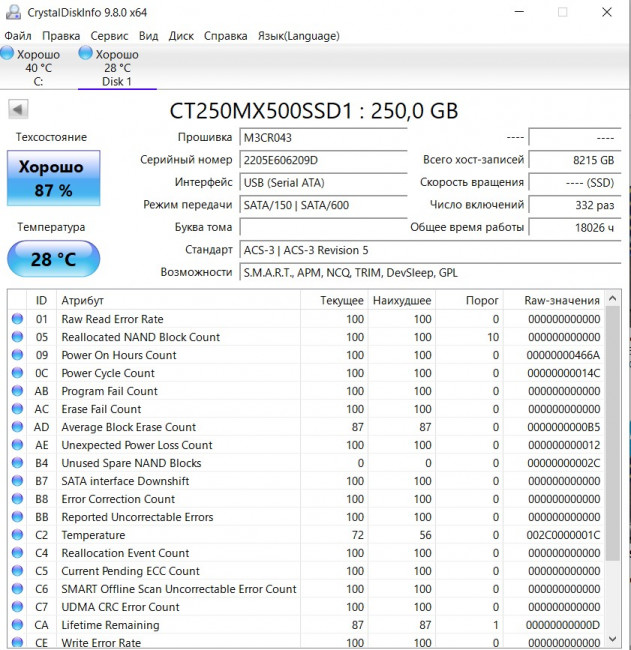
Task: Click raw value 0000000014C of Power Cycle Count
Action: click(563, 373)
